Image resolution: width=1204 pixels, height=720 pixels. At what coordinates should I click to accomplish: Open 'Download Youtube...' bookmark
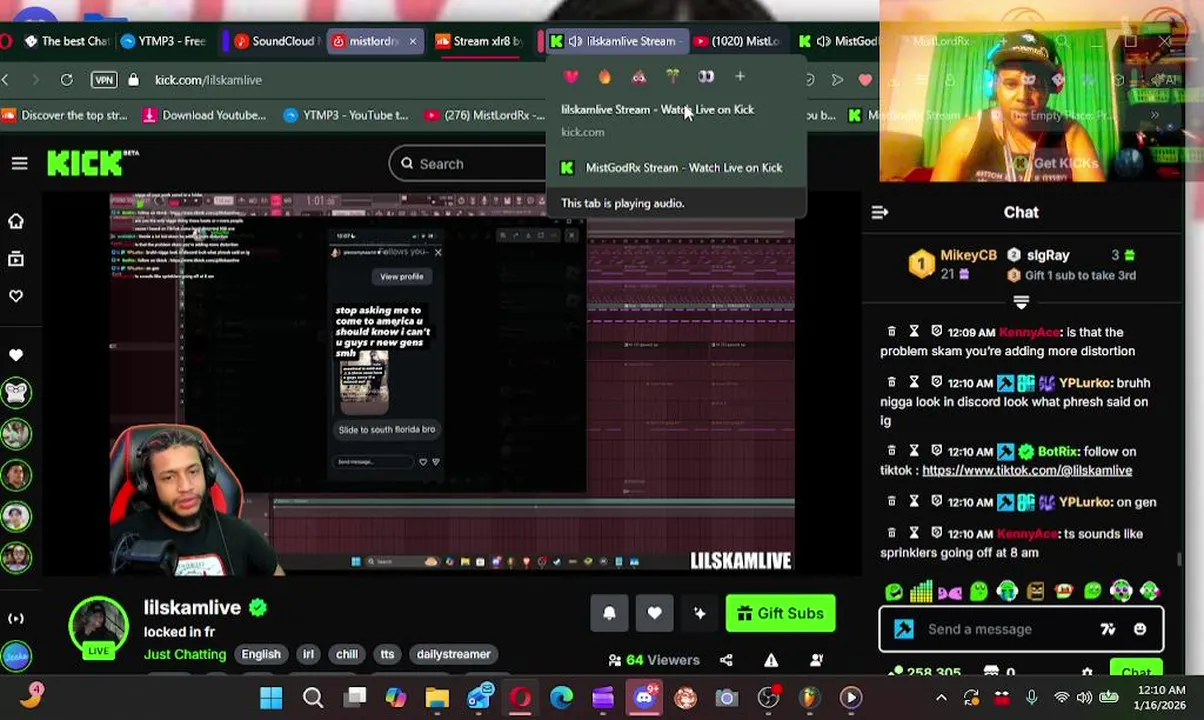point(205,115)
